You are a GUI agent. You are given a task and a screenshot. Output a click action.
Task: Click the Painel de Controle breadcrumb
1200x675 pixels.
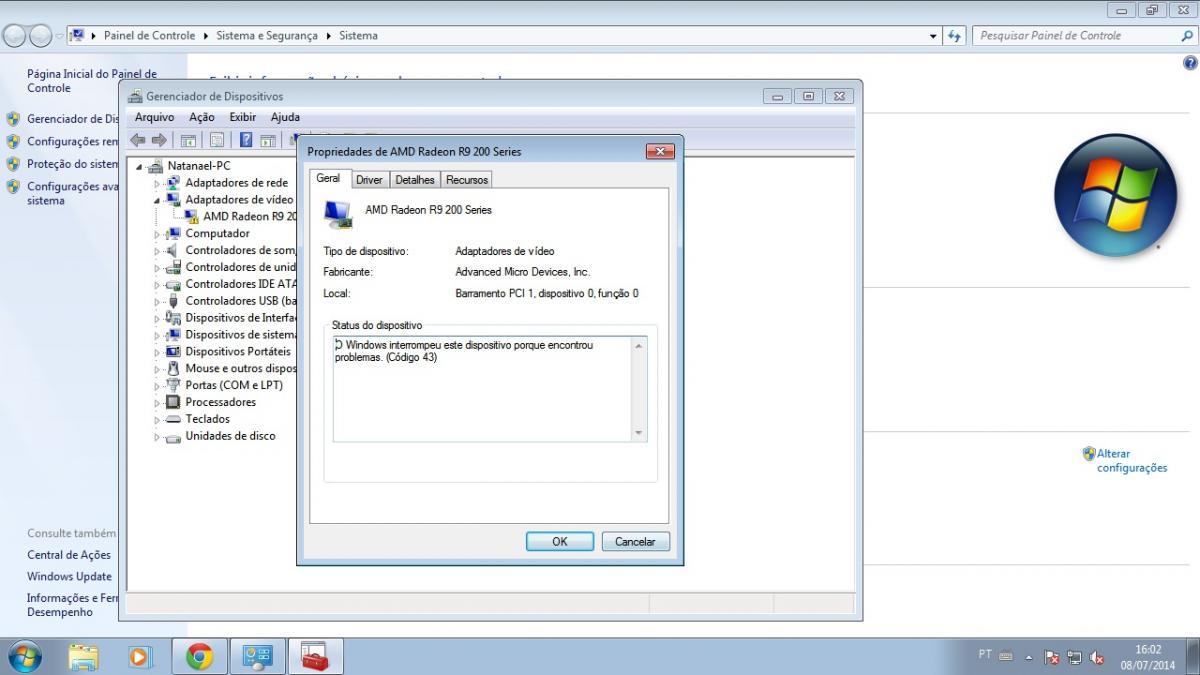tap(150, 36)
